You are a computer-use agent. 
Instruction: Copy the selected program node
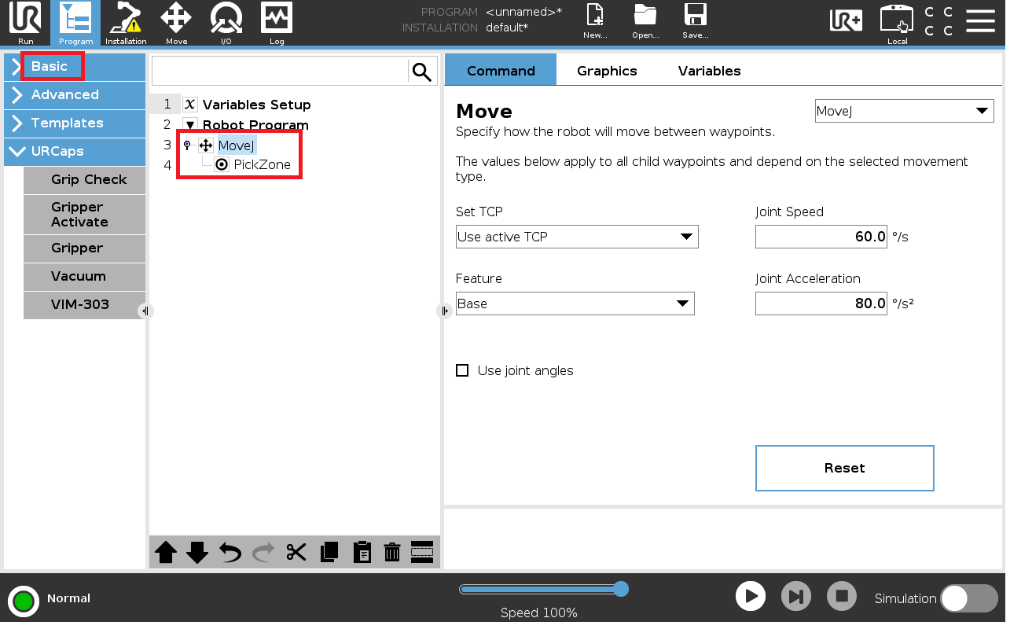point(329,552)
